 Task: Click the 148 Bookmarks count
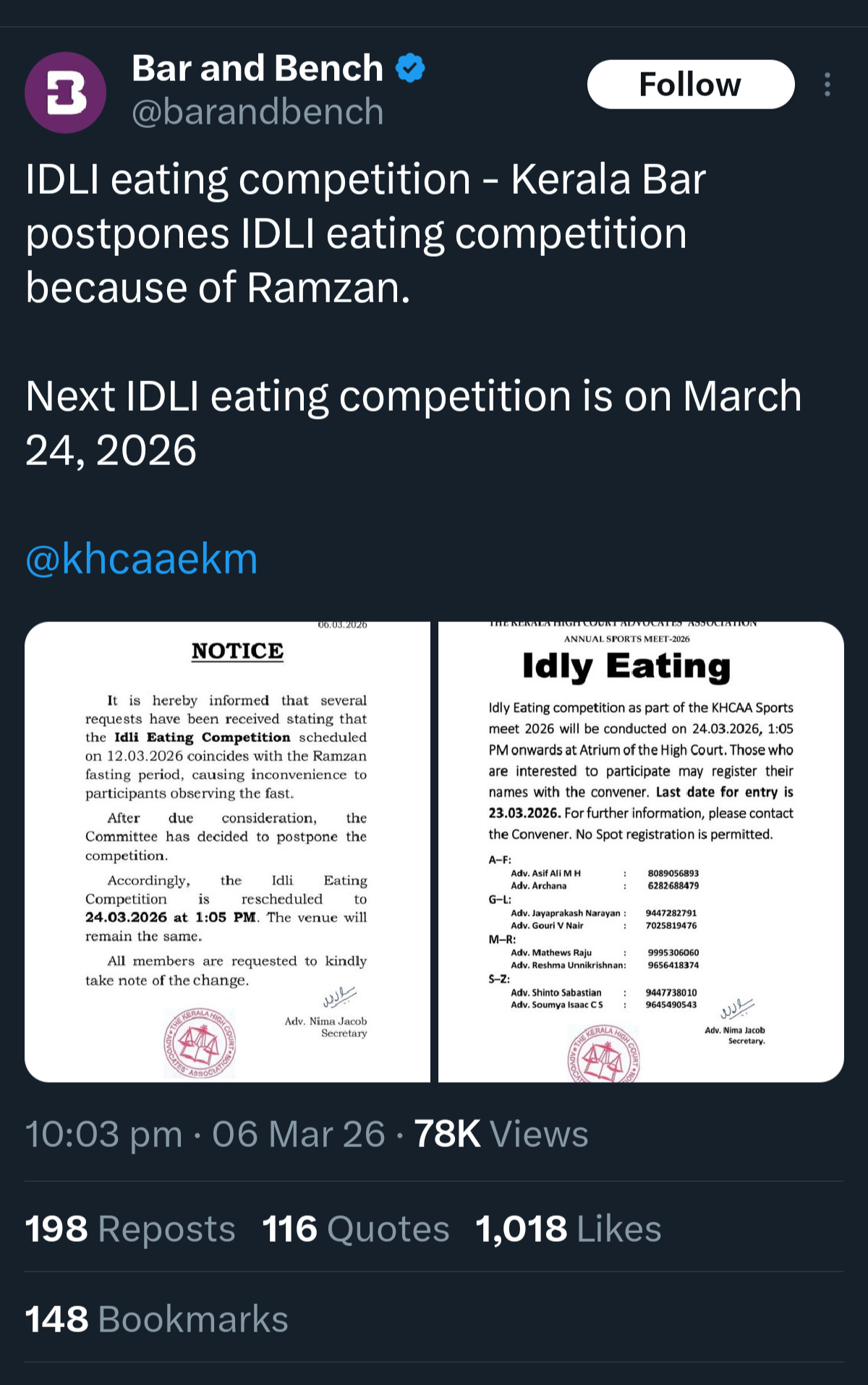(156, 1319)
